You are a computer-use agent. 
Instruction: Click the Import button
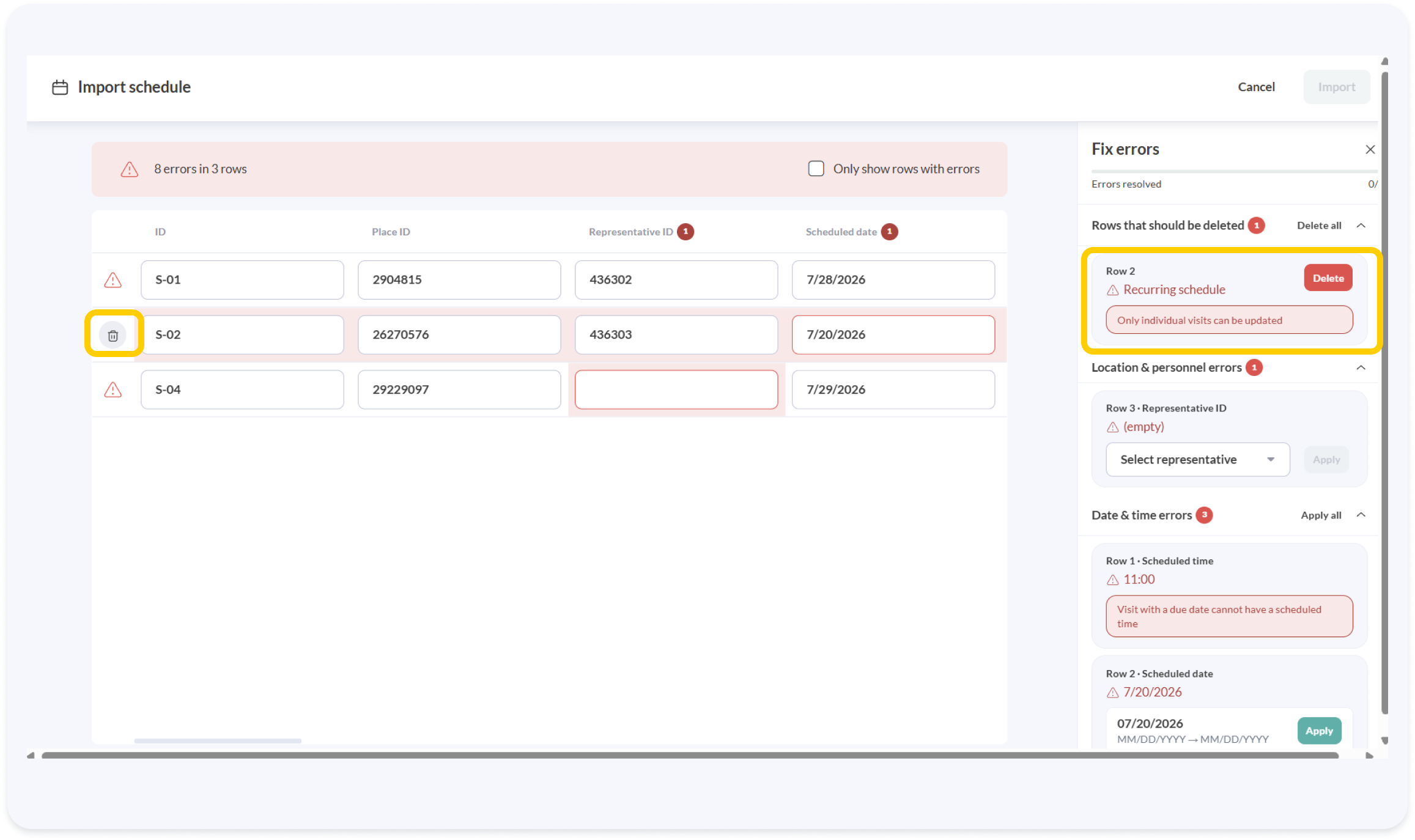(1337, 87)
